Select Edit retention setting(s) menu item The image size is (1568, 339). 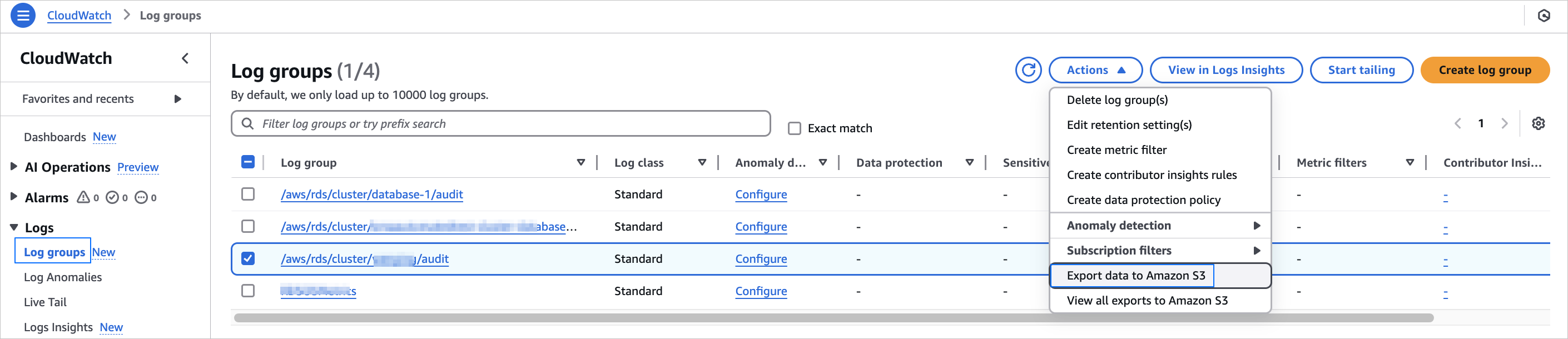[x=1129, y=125]
